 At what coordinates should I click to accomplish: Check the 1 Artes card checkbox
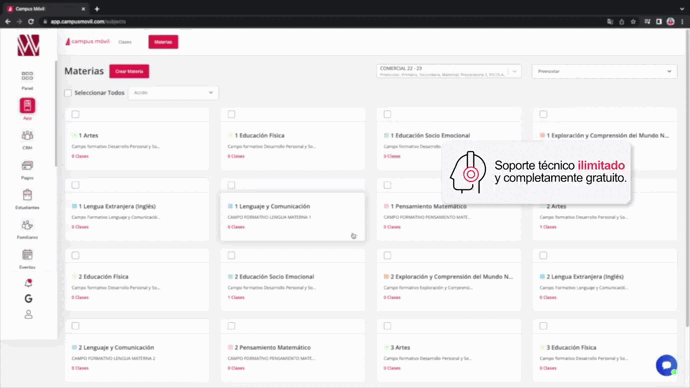pos(76,114)
